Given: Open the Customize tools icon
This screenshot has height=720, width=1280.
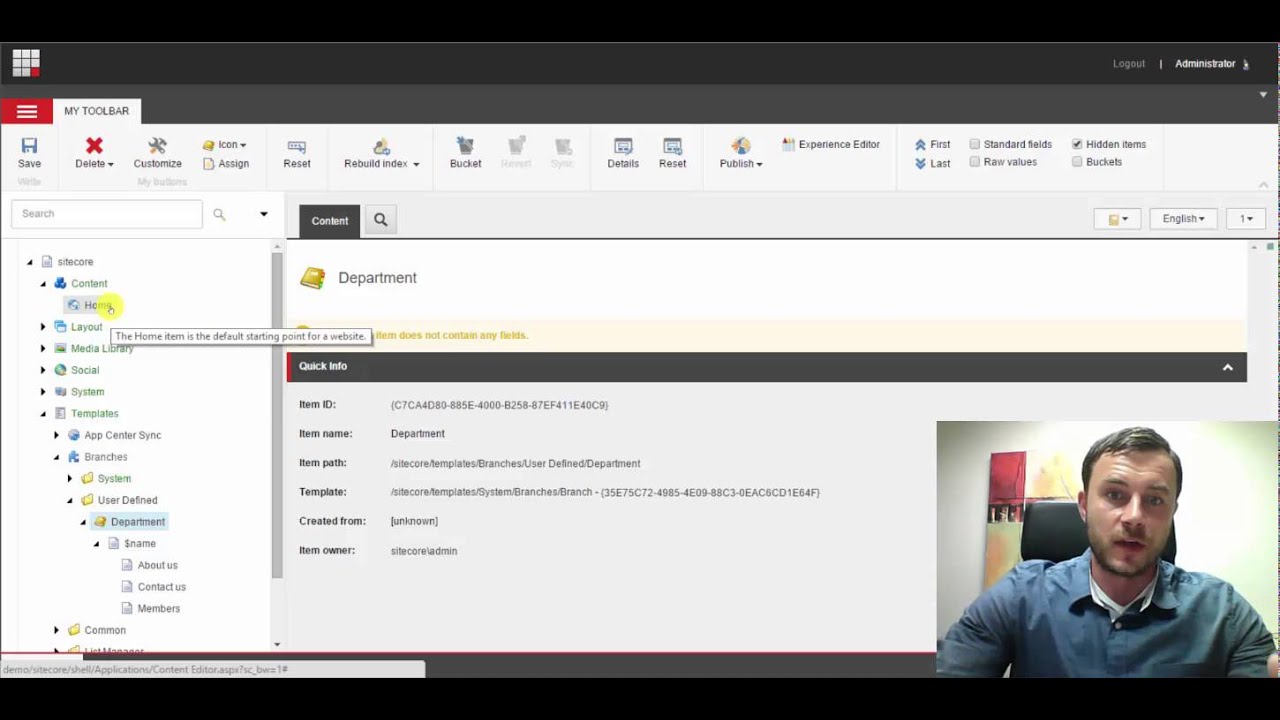Looking at the screenshot, I should (x=157, y=146).
